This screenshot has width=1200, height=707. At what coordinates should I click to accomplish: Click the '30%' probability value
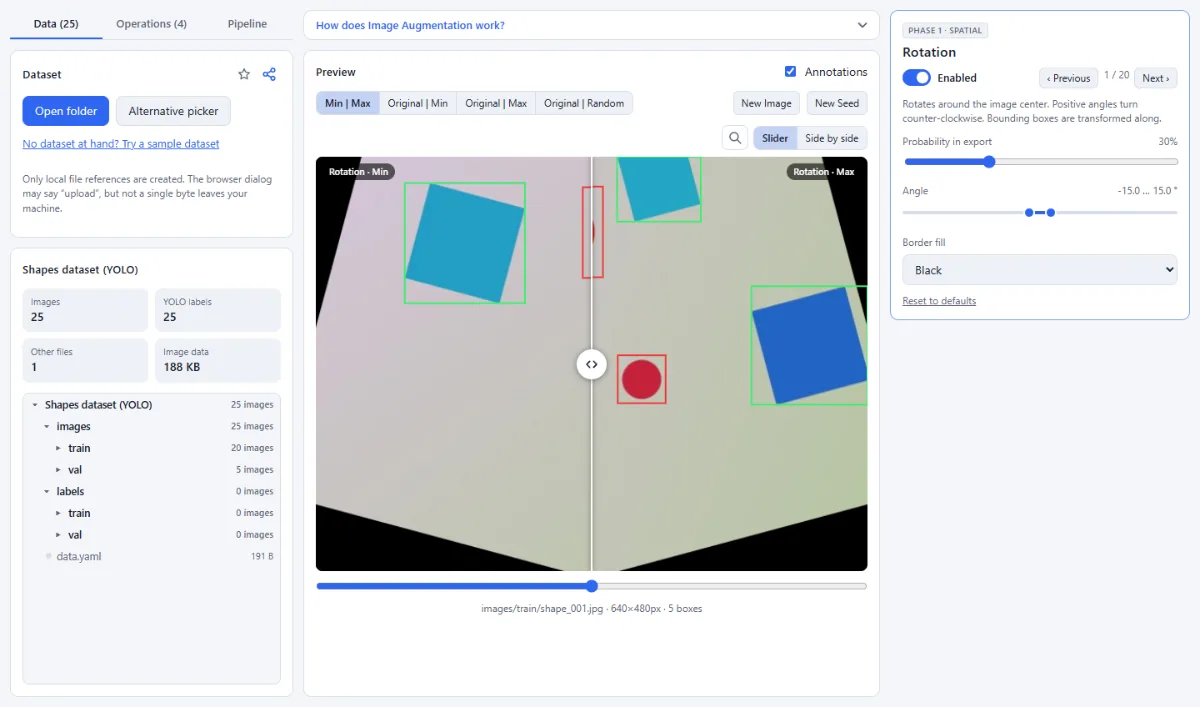tap(1168, 142)
